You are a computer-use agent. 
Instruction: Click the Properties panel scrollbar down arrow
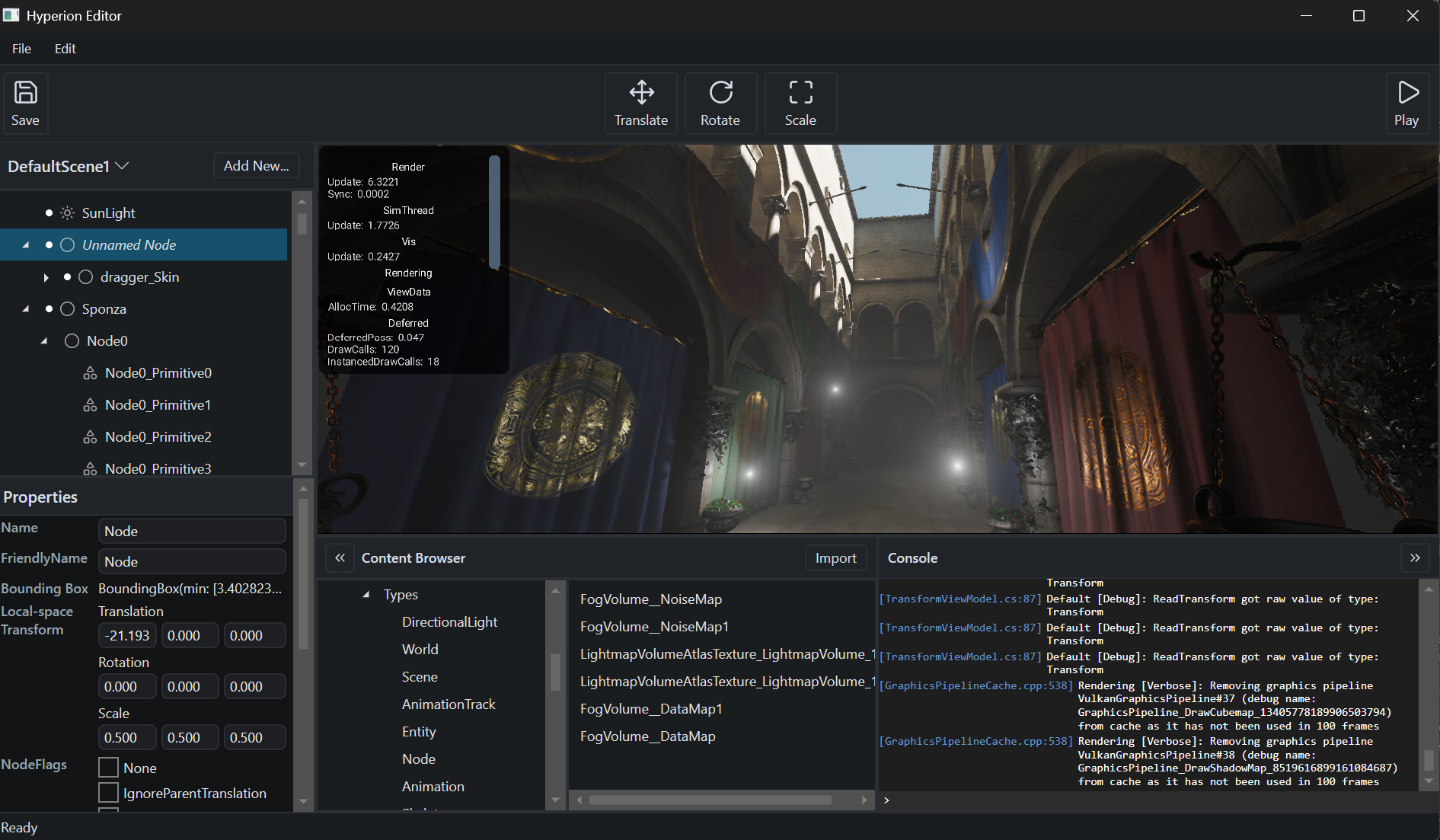coord(303,801)
